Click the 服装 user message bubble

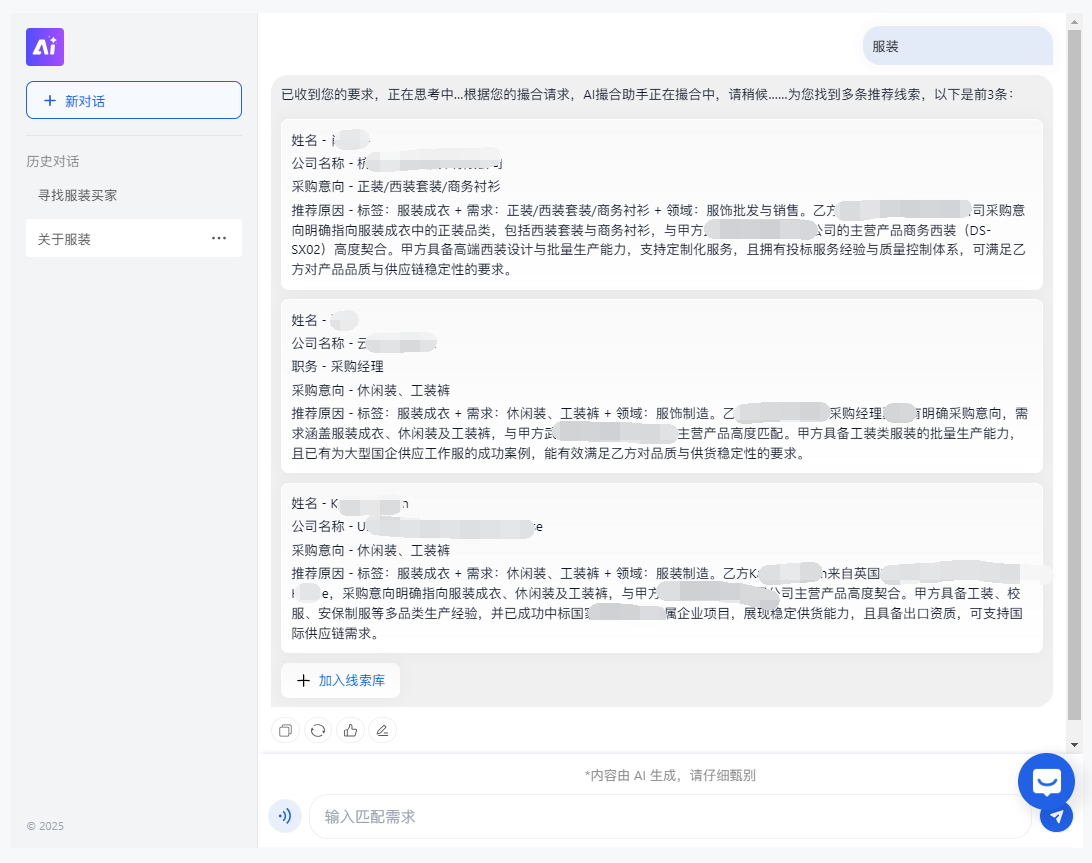pos(957,46)
